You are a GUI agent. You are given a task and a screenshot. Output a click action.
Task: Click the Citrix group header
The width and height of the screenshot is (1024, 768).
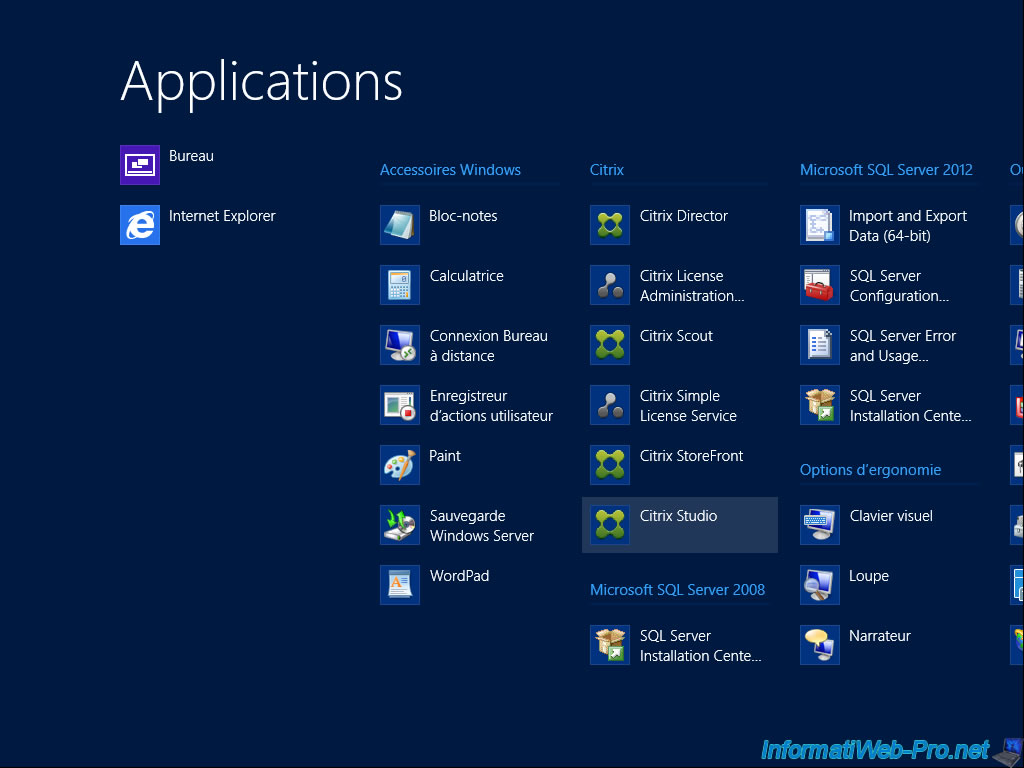607,170
